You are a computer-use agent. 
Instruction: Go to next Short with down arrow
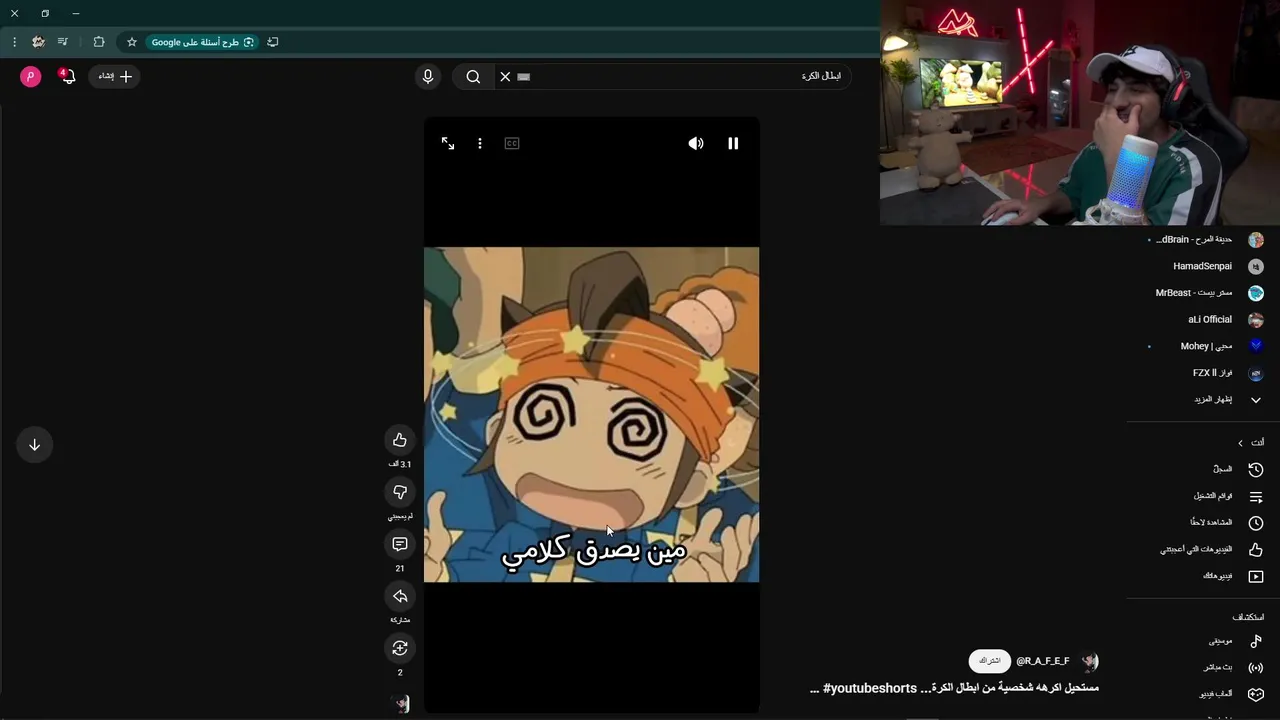[x=34, y=445]
